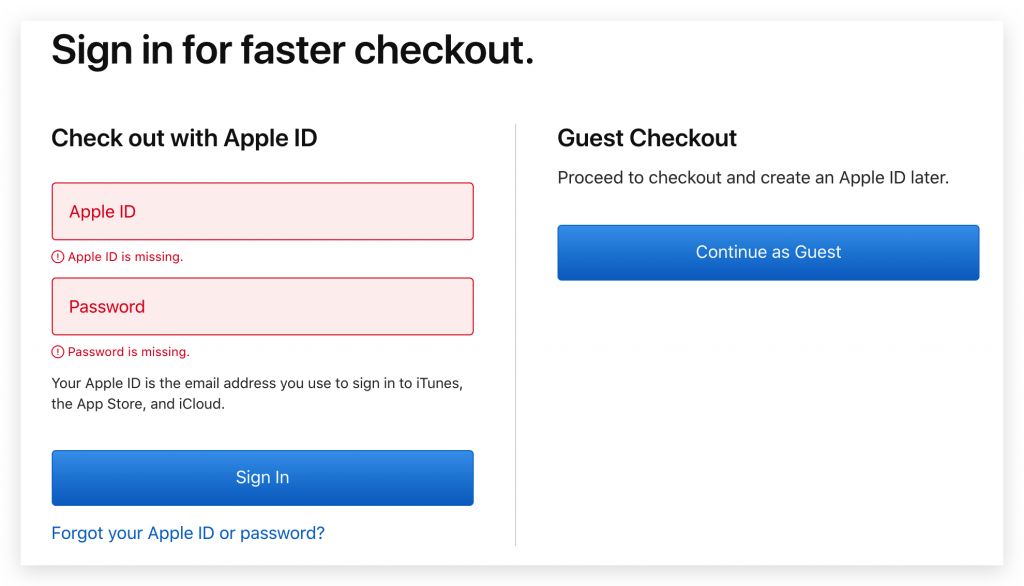Click the App Store words in help text
Image resolution: width=1024 pixels, height=586 pixels.
pos(111,404)
